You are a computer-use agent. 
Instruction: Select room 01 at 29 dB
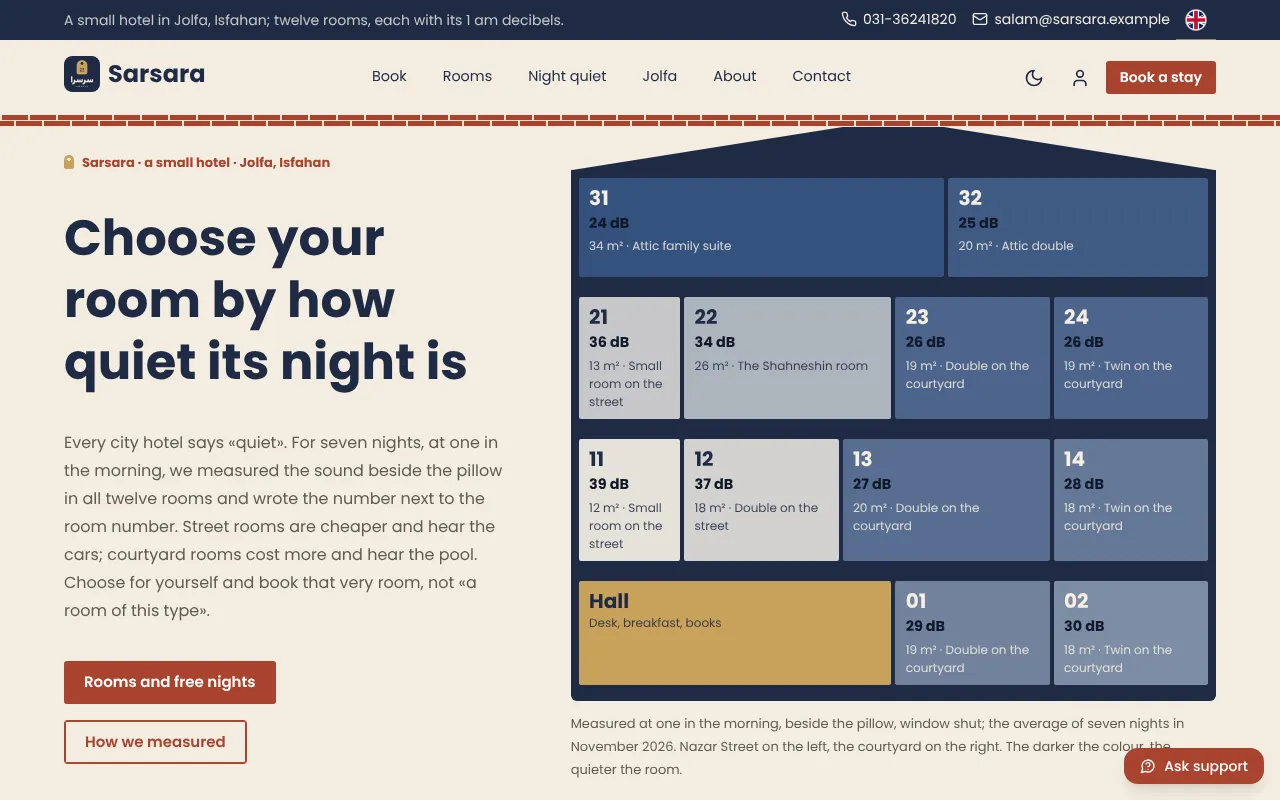[x=972, y=633]
